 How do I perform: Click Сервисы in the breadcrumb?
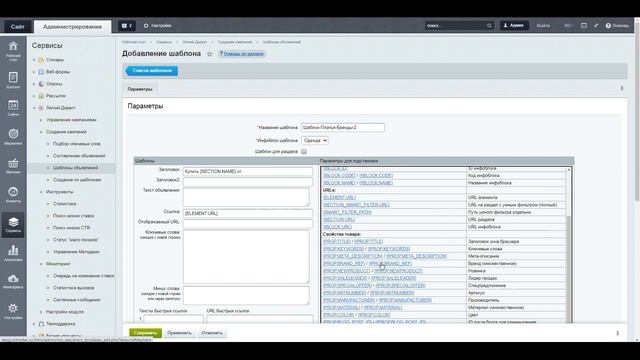[x=163, y=42]
